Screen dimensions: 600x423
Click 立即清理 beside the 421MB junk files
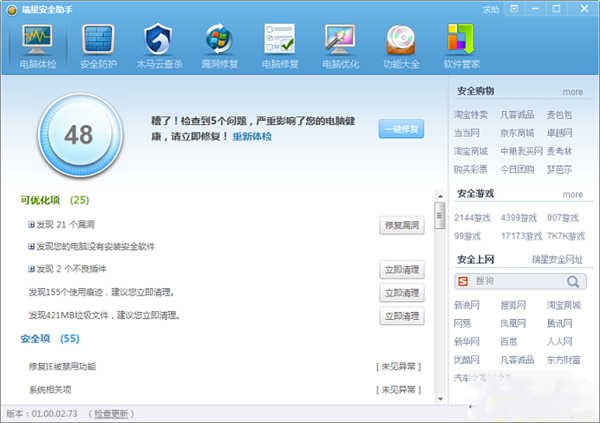tap(401, 317)
